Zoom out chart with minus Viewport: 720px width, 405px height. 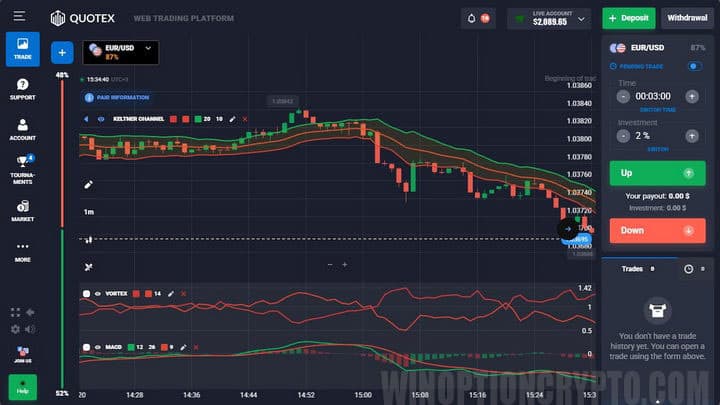click(330, 264)
